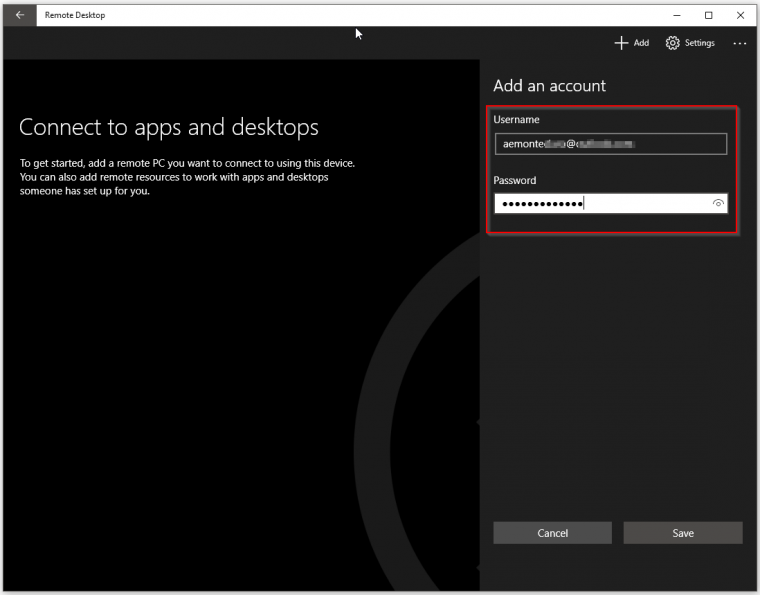Click the Add plus button

point(632,43)
